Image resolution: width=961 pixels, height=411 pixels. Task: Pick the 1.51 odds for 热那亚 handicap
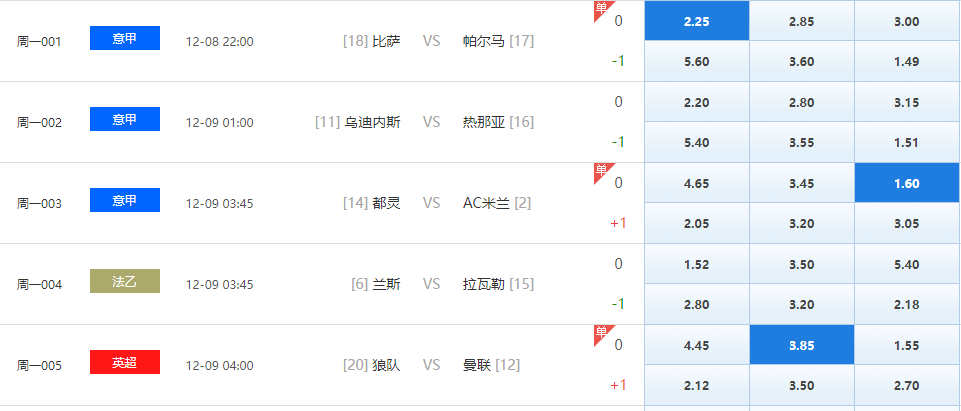point(907,142)
